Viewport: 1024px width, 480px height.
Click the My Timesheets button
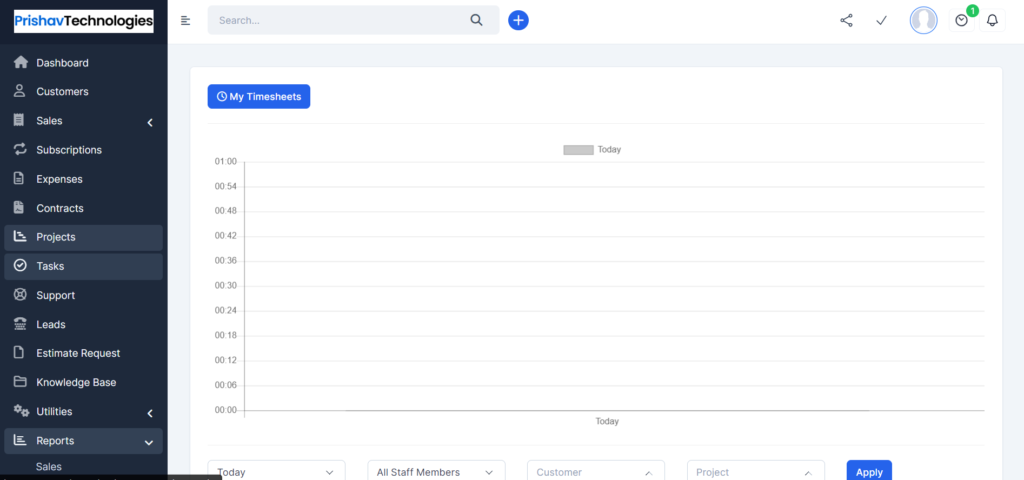coord(259,97)
